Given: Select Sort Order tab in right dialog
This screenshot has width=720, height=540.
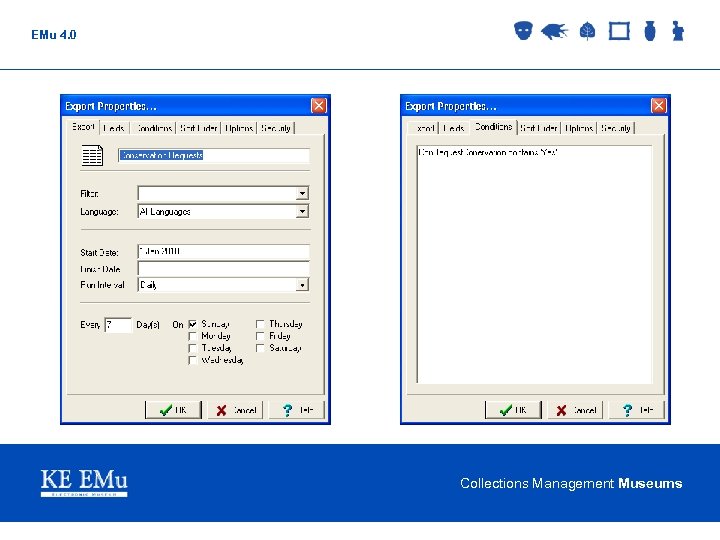Looking at the screenshot, I should click(x=539, y=128).
